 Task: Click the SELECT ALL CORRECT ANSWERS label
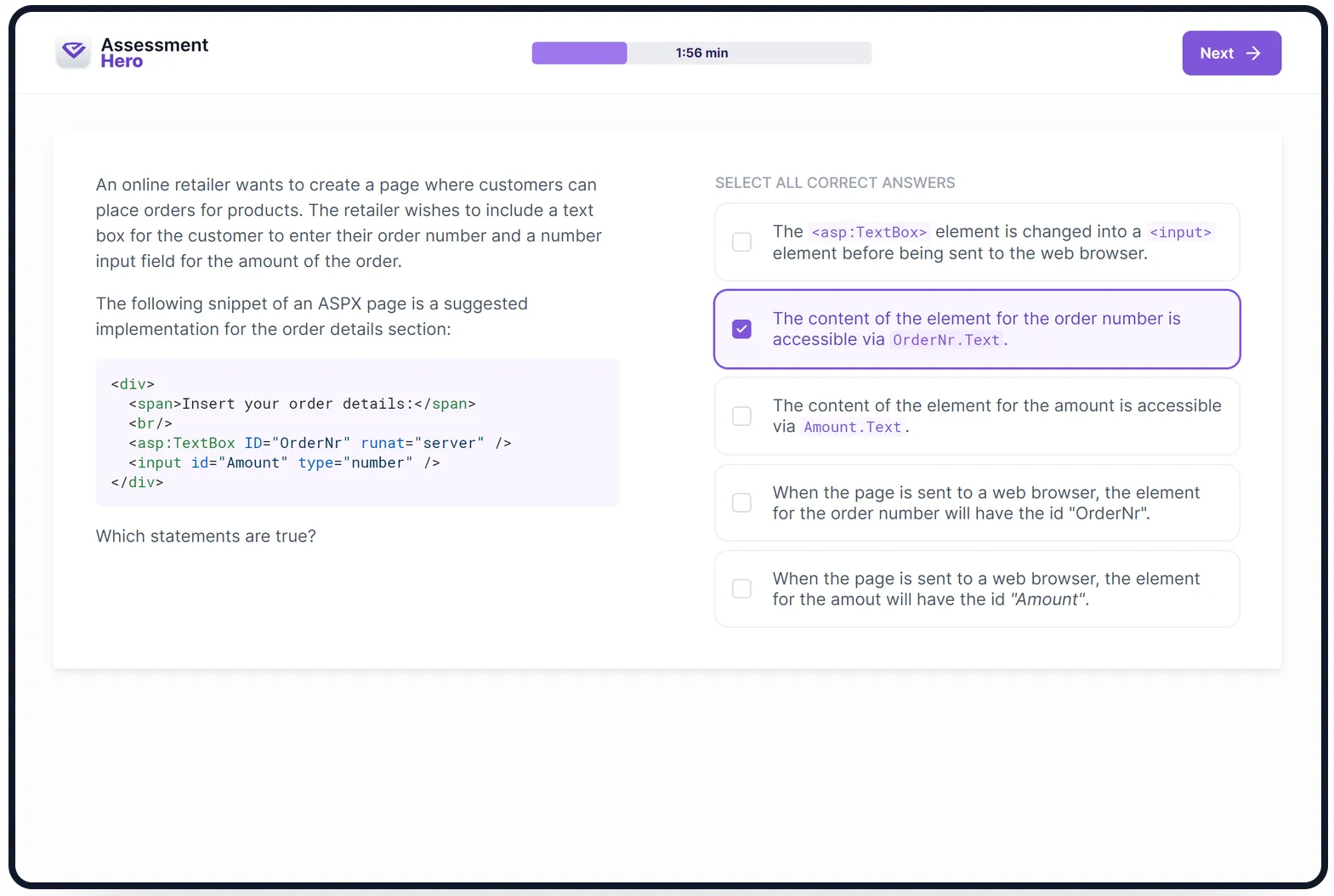[x=835, y=183]
